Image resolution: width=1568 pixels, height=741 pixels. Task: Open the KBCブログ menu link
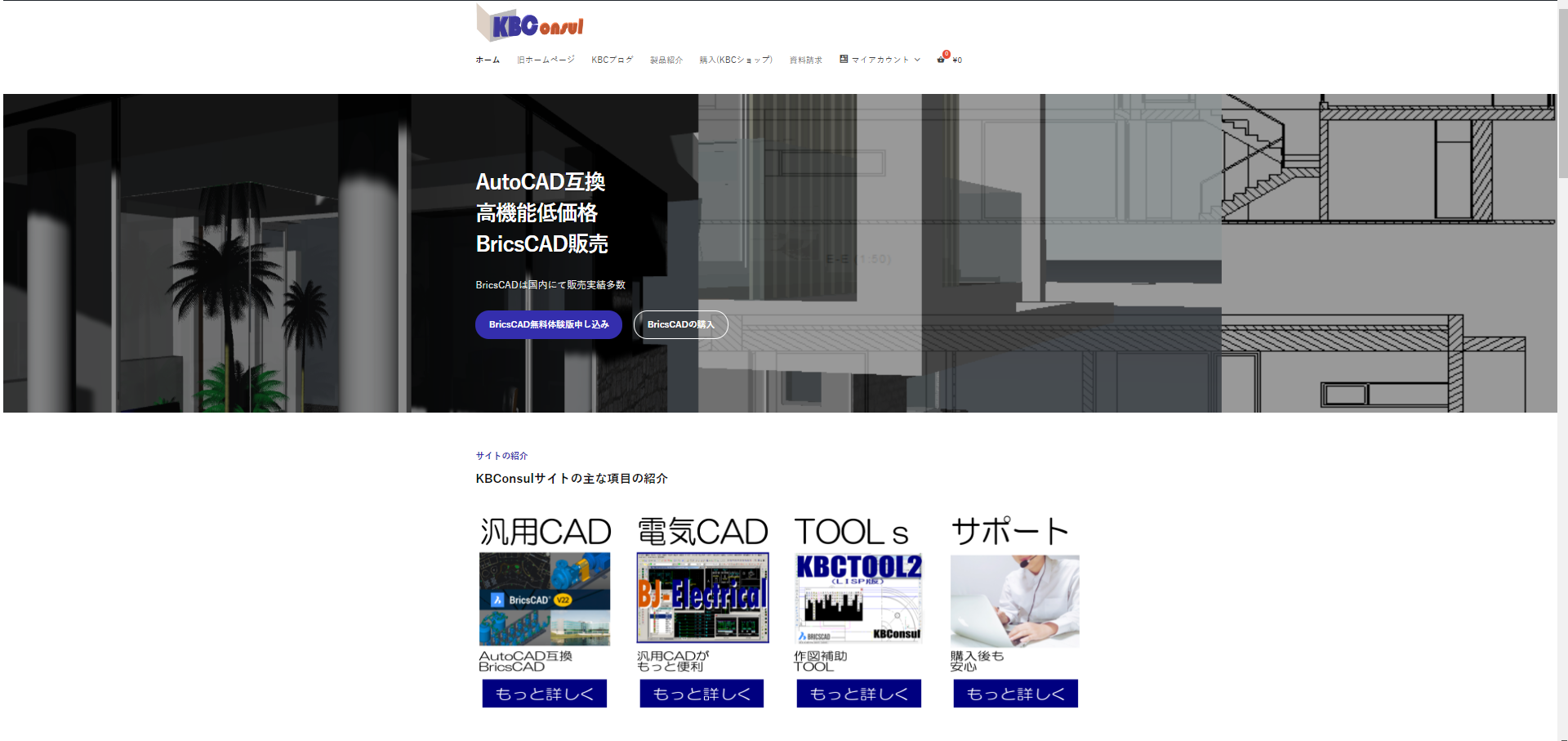click(612, 60)
